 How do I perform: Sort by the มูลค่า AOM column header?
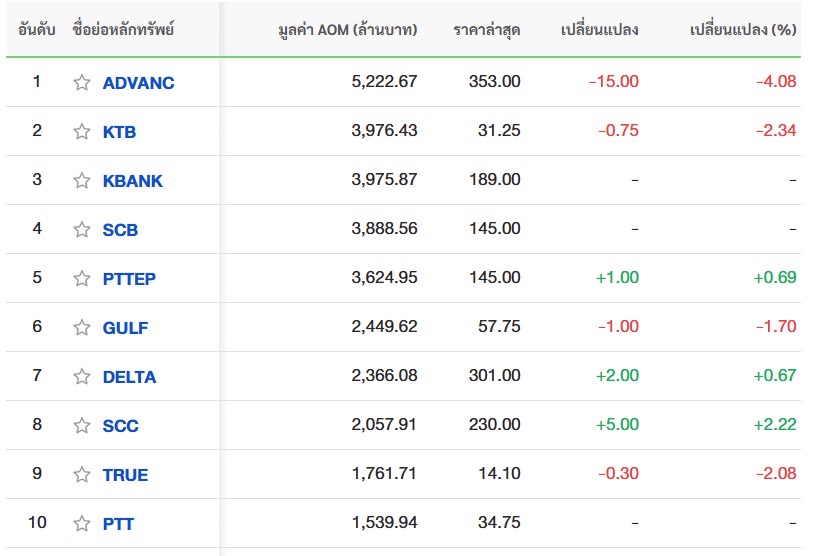(x=348, y=29)
